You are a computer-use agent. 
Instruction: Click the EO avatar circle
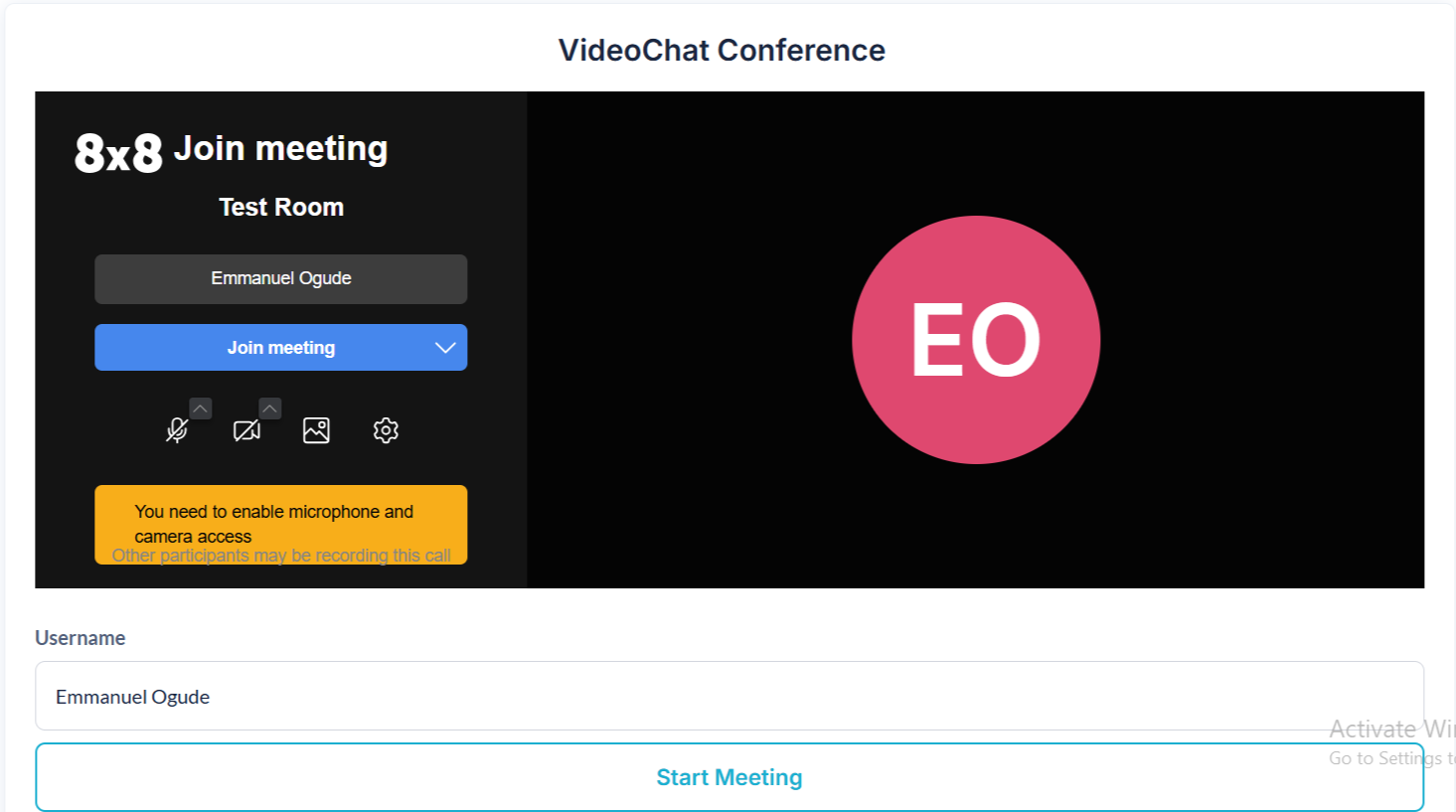coord(975,340)
